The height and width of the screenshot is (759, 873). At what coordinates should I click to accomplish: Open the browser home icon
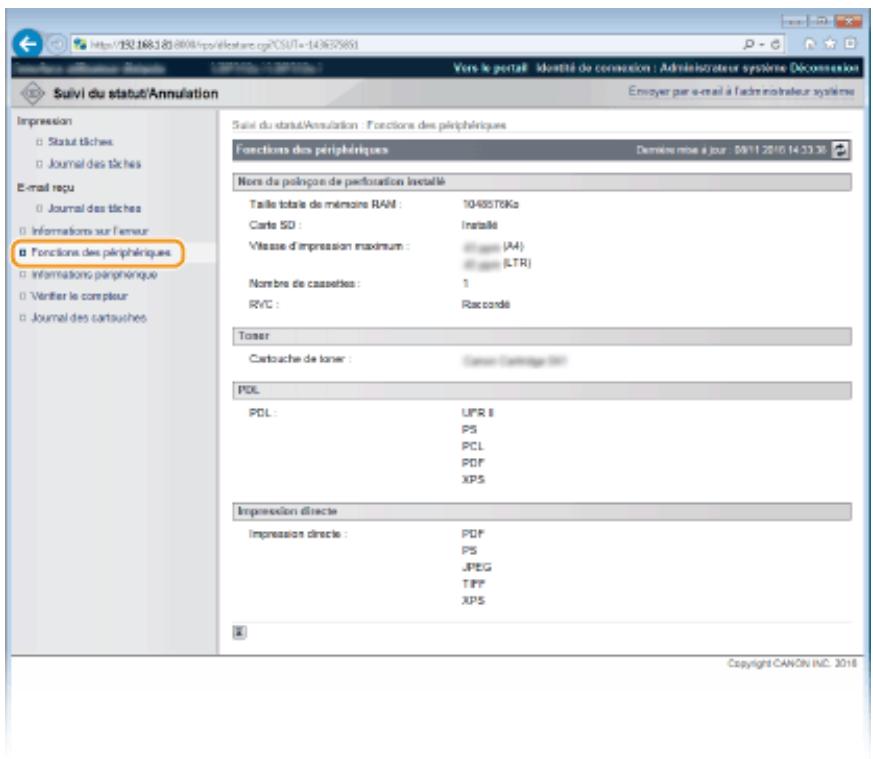[x=810, y=43]
